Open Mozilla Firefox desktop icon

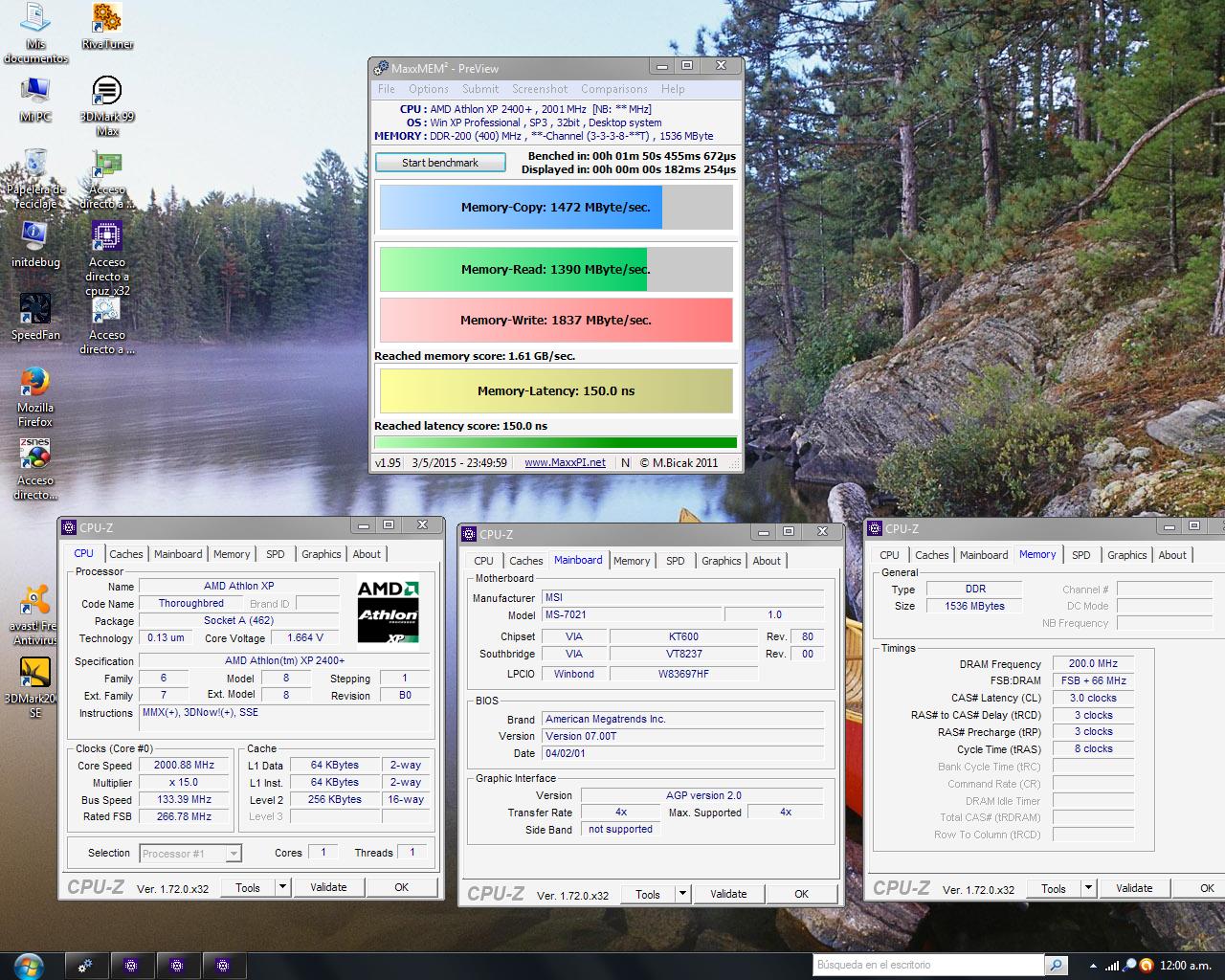[35, 396]
